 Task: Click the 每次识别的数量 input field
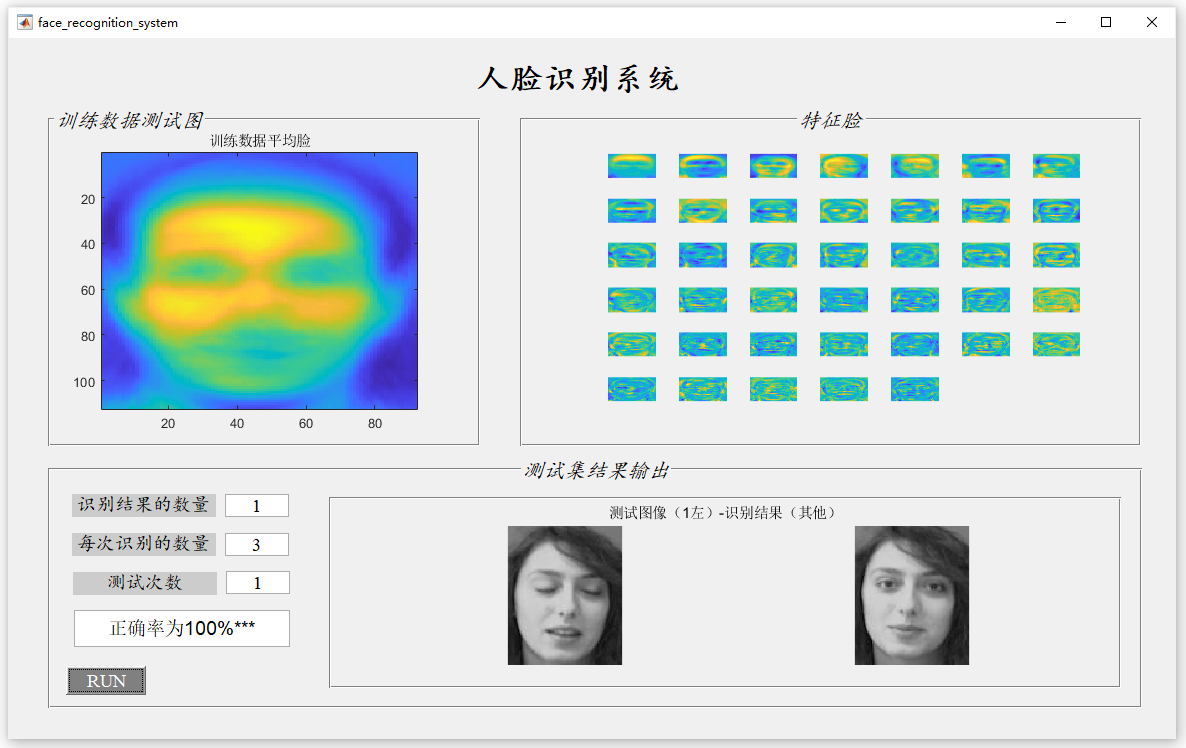[x=256, y=545]
